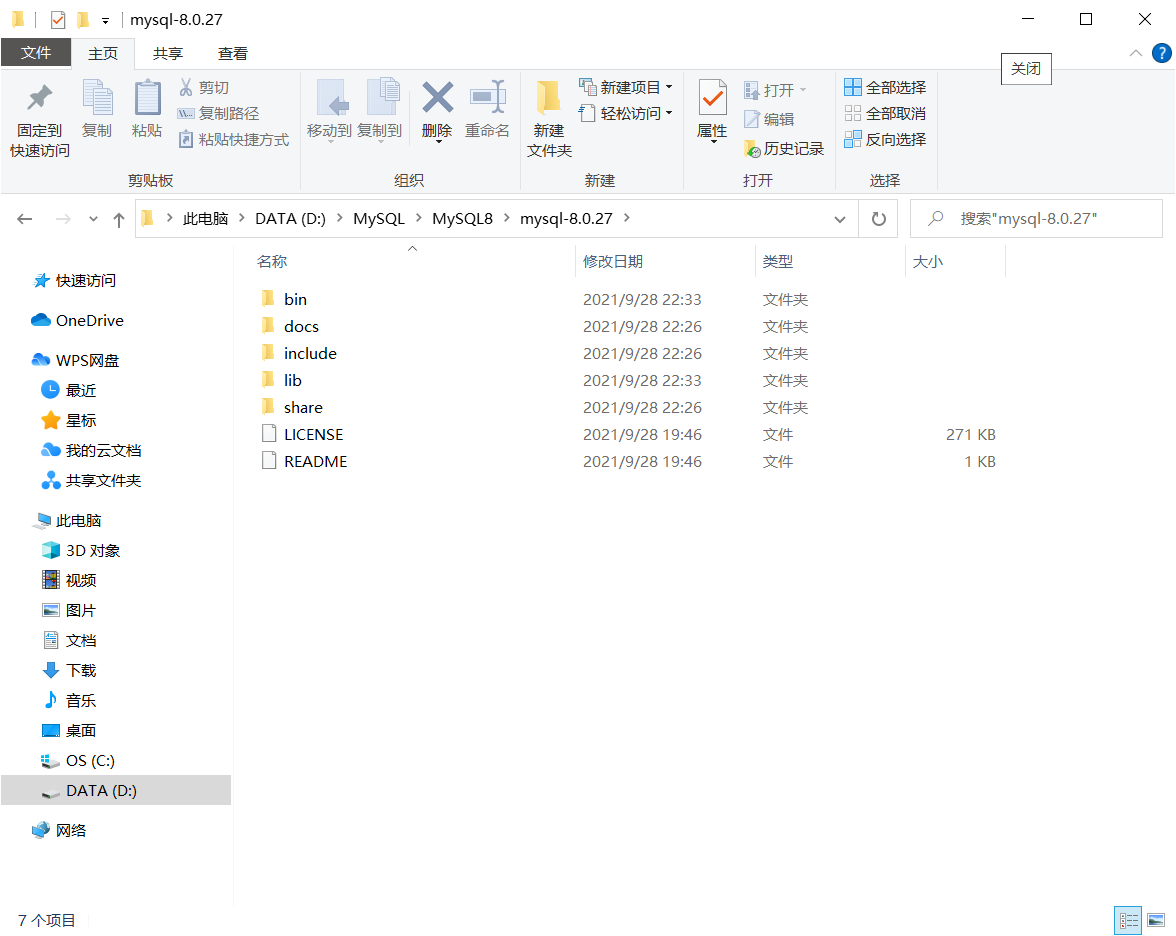Click DATA (D:) in the address breadcrumb
Screen dimensions: 1176x936
pos(290,218)
